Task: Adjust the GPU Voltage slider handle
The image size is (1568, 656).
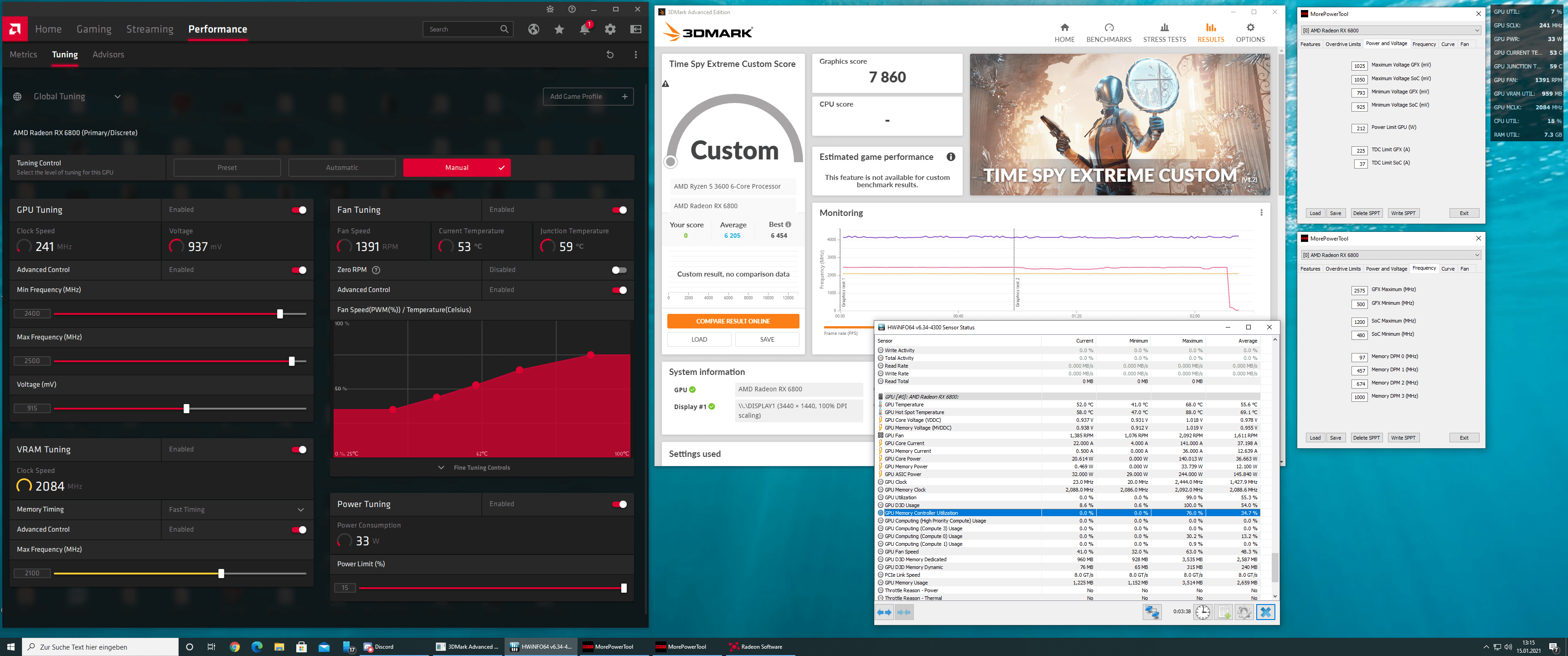Action: 186,409
